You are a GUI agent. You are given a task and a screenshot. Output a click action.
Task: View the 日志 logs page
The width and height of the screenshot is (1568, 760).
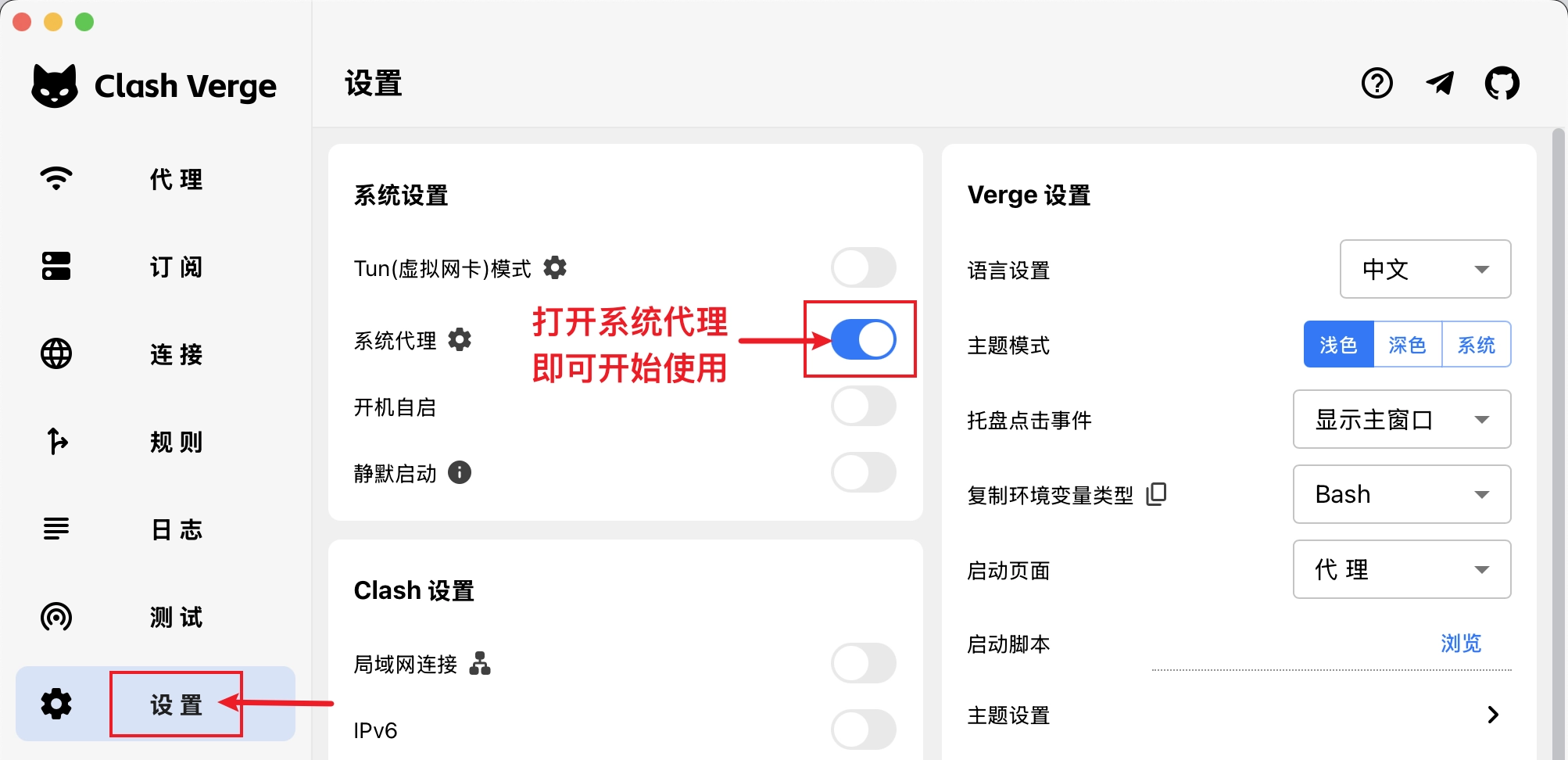175,530
